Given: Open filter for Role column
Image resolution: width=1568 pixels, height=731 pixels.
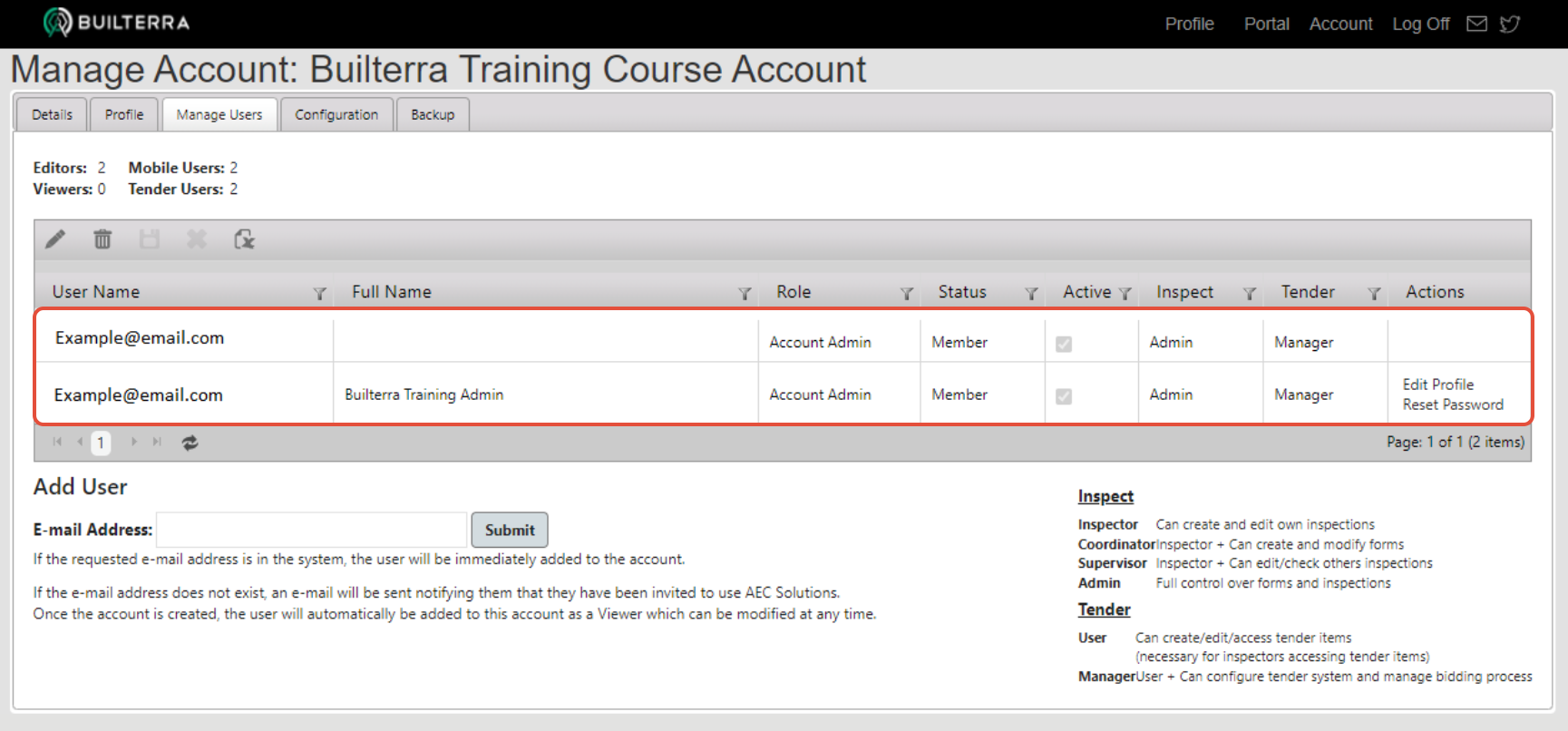Looking at the screenshot, I should tap(906, 294).
